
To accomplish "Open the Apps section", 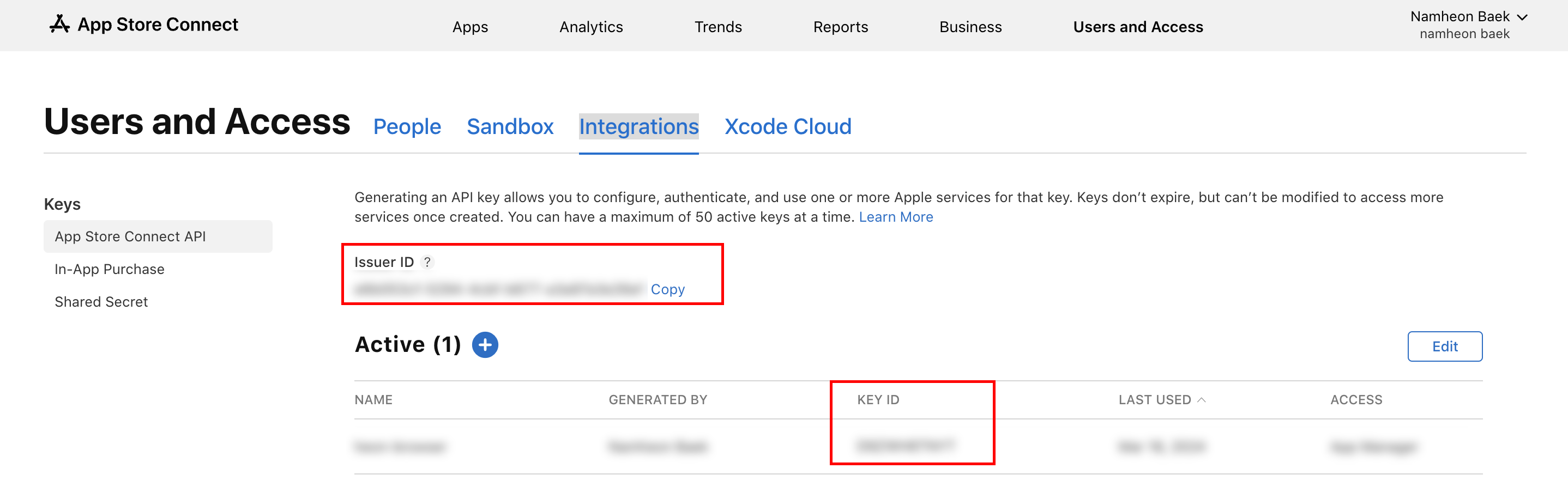I will coord(470,27).
